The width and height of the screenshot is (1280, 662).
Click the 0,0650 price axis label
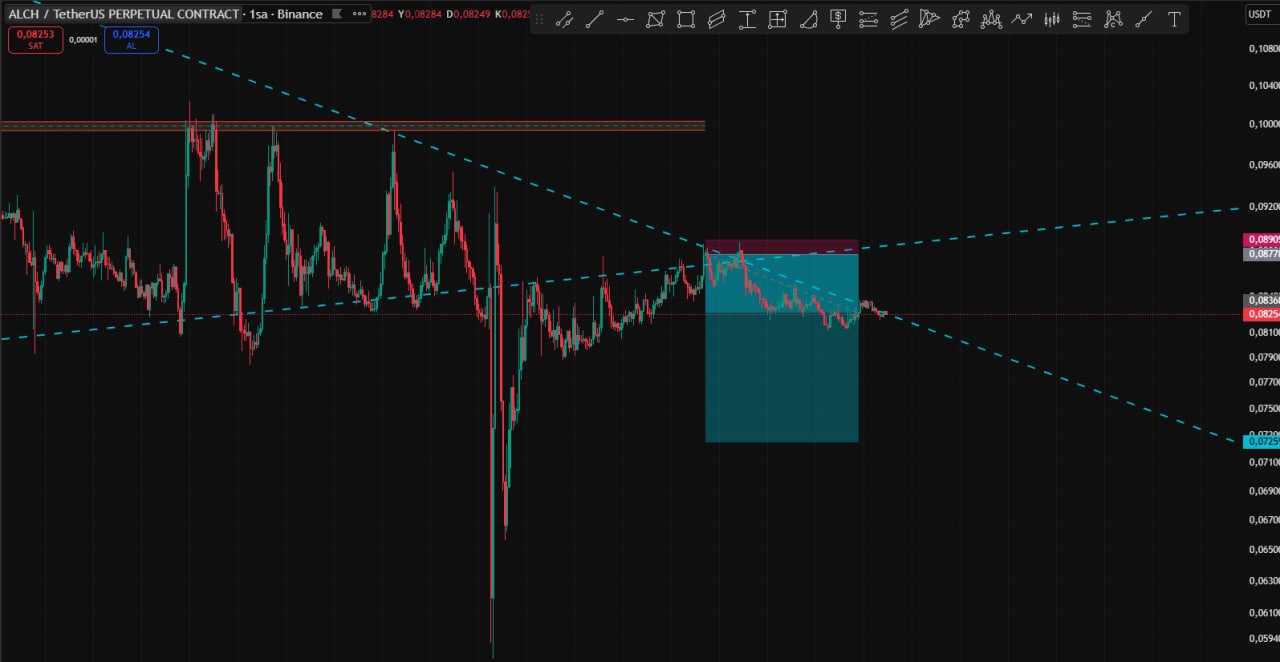coord(1264,549)
